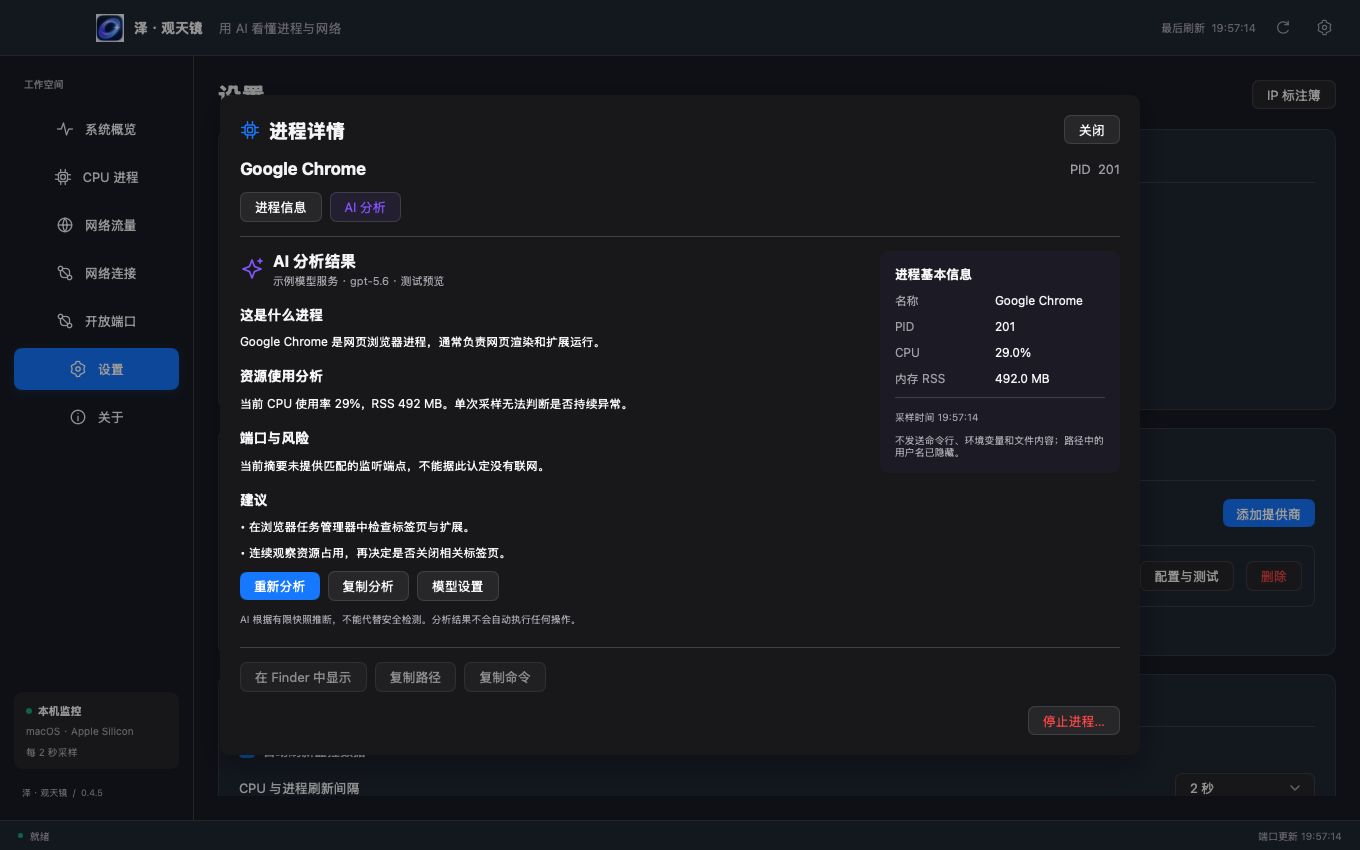Click the refresh icon in the header

pos(1283,28)
